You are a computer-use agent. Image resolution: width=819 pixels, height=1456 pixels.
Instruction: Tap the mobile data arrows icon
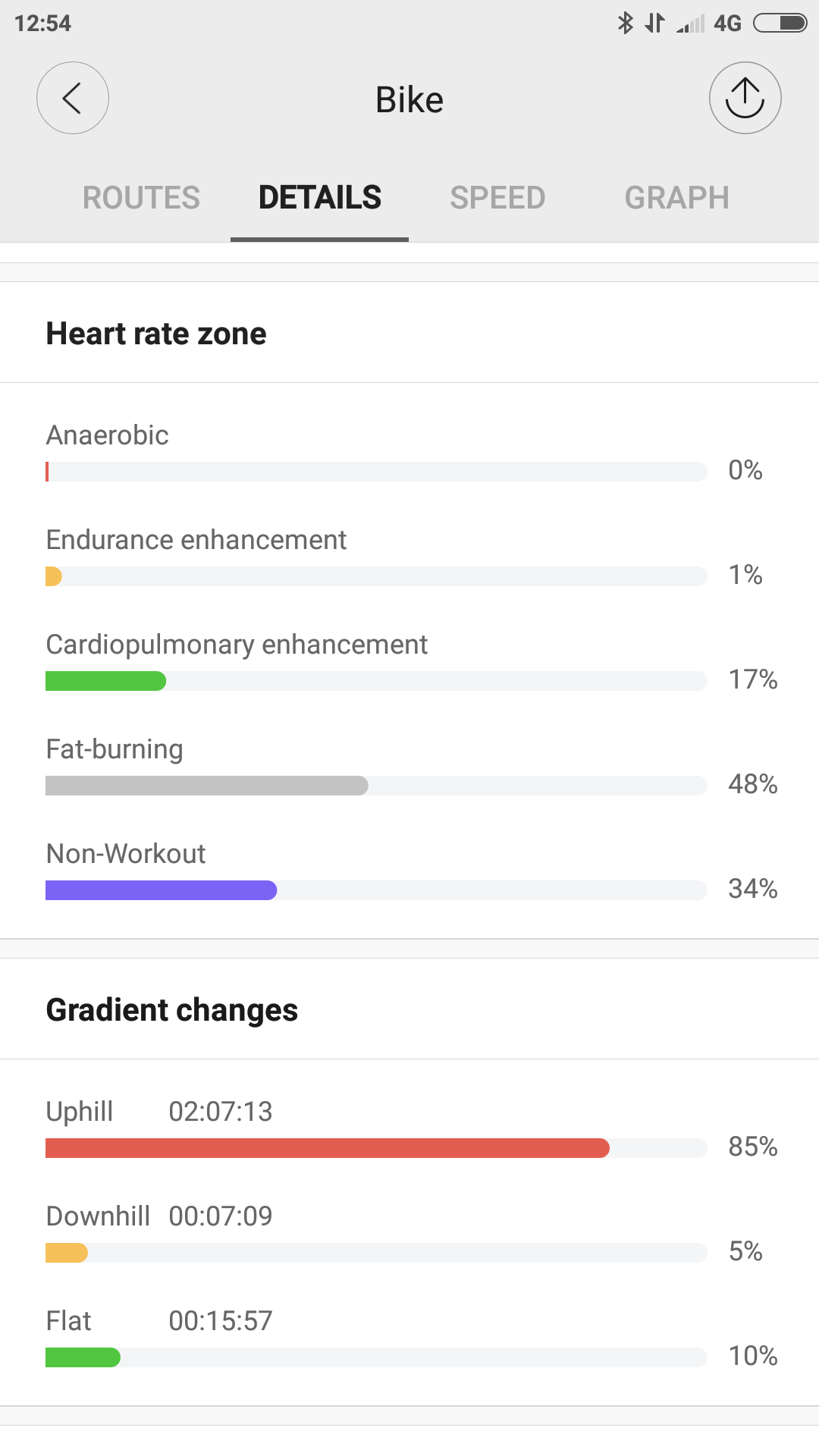pos(654,23)
